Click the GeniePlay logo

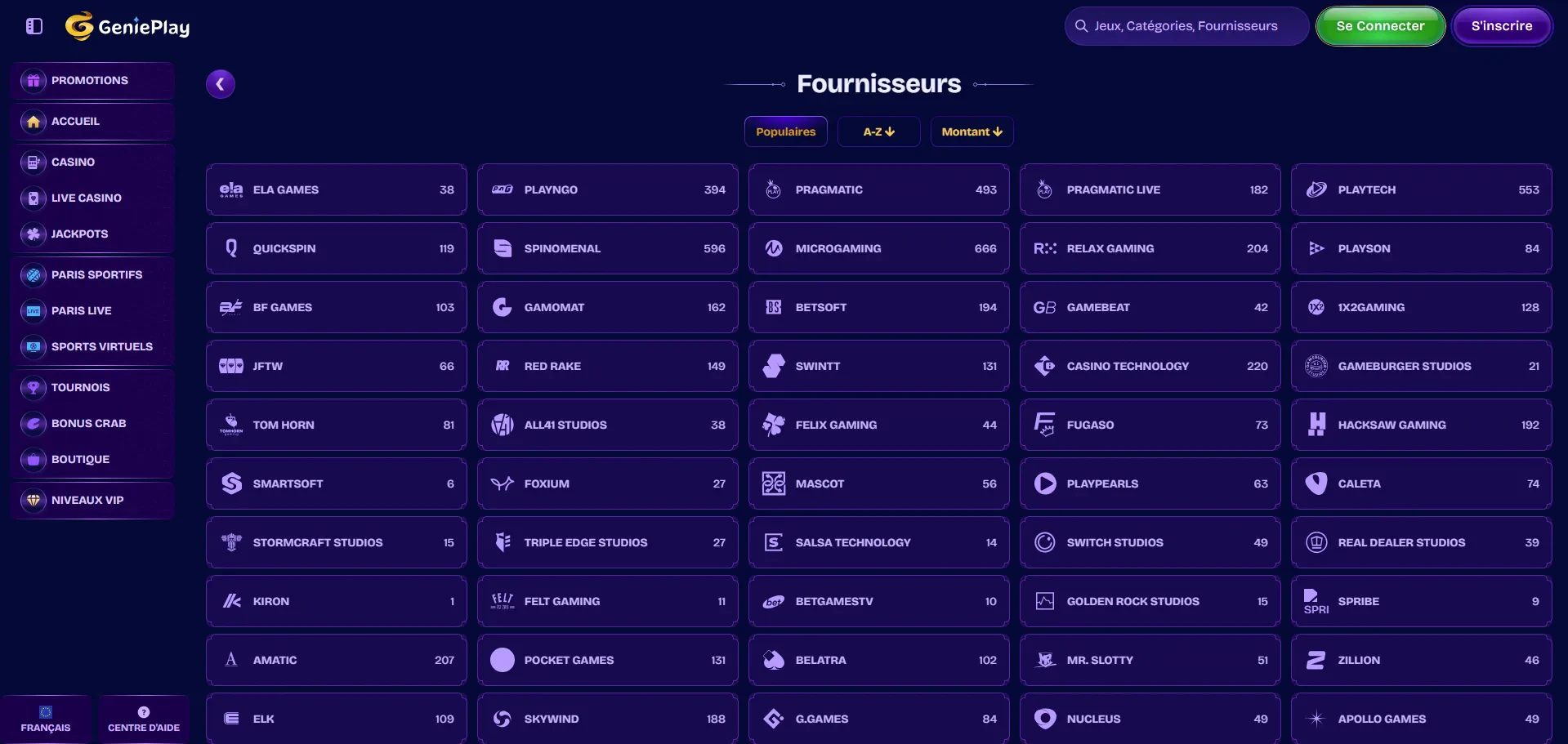point(127,26)
